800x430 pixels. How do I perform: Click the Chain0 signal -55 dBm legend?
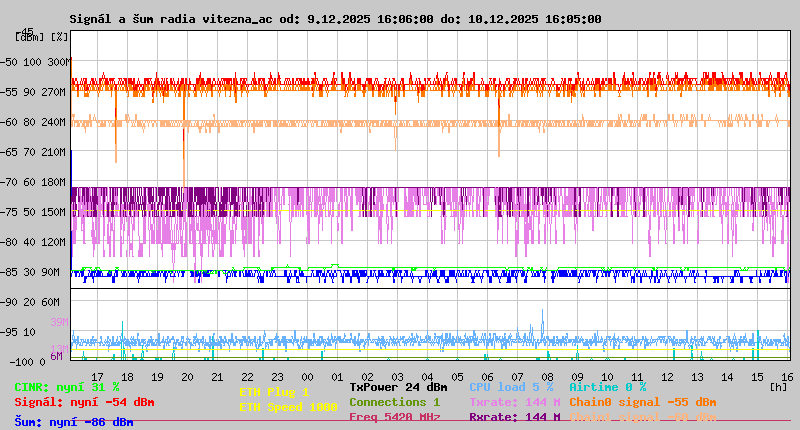click(642, 402)
